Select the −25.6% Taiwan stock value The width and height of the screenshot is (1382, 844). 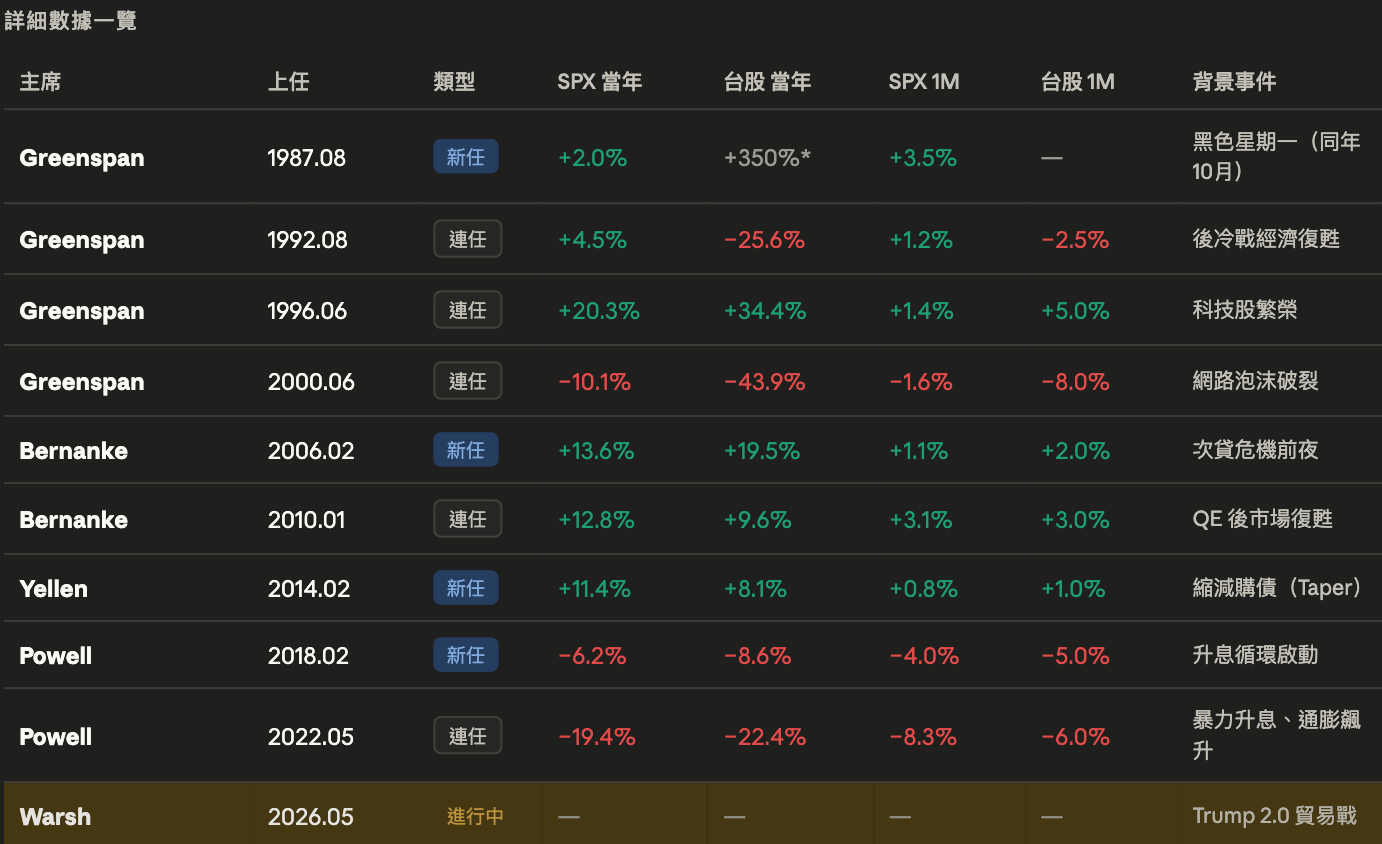(x=764, y=240)
